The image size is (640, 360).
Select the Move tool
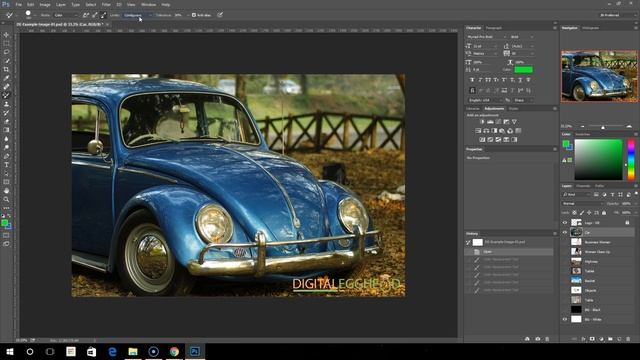coord(6,35)
